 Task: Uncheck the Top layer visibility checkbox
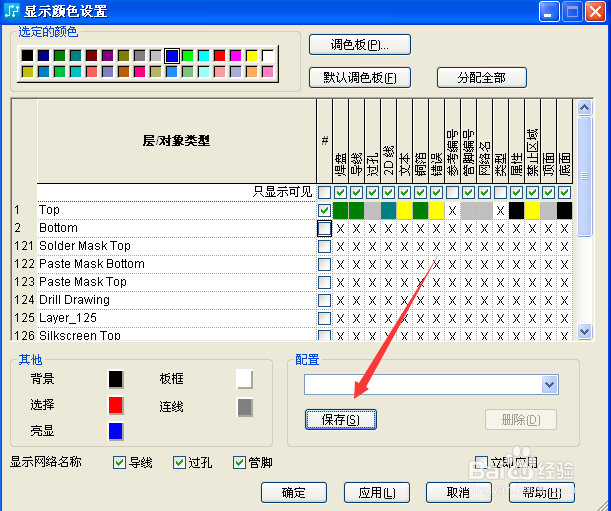coord(324,210)
